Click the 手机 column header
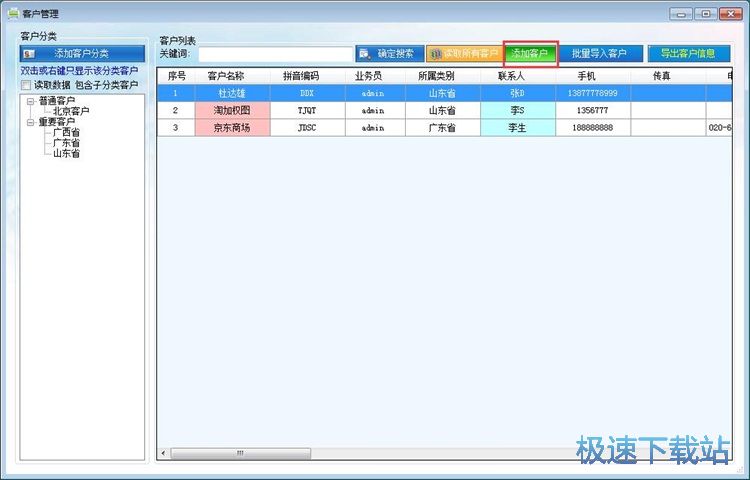This screenshot has height=480, width=750. point(593,76)
